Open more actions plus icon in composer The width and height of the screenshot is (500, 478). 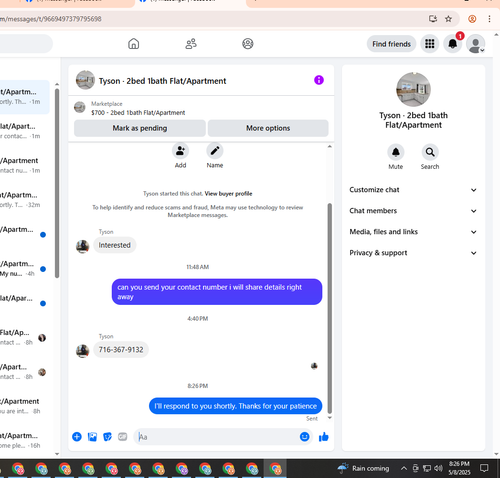pos(77,437)
